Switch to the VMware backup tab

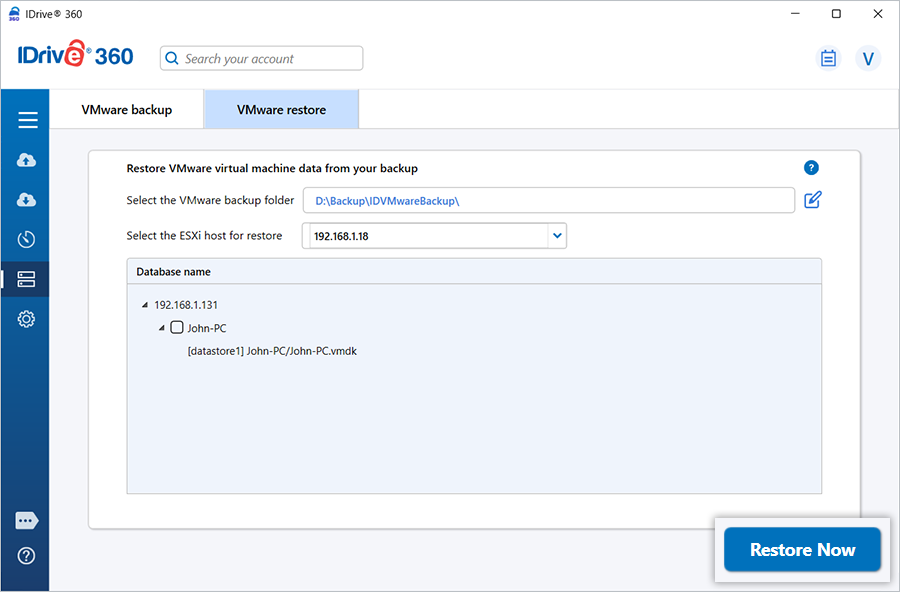[x=127, y=110]
